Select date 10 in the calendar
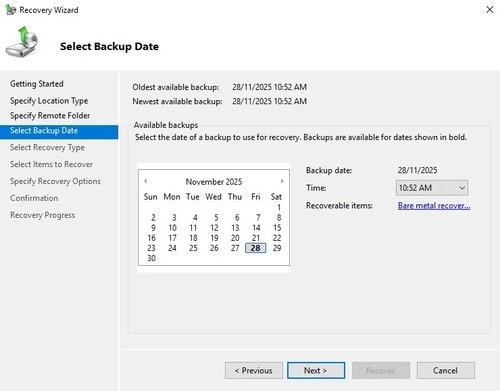 tap(172, 228)
